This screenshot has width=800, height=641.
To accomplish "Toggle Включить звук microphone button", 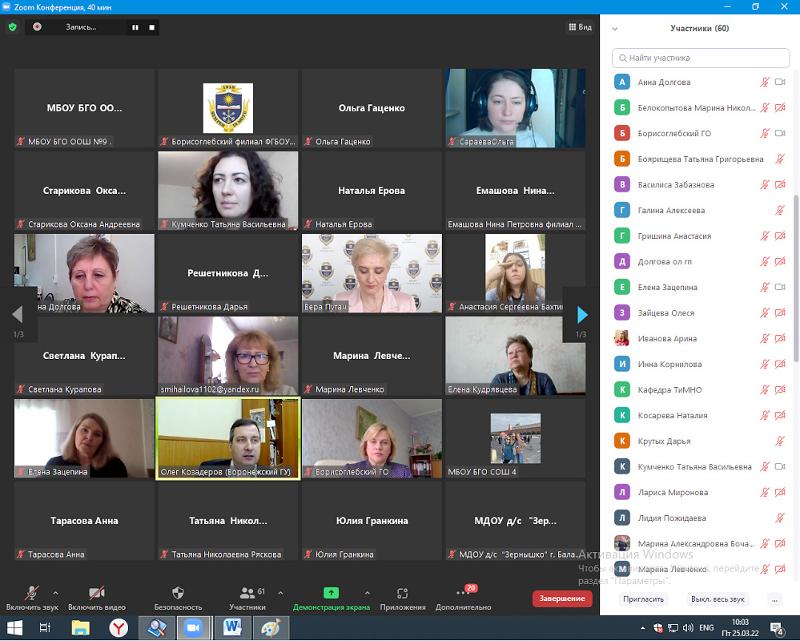I will pyautogui.click(x=31, y=592).
